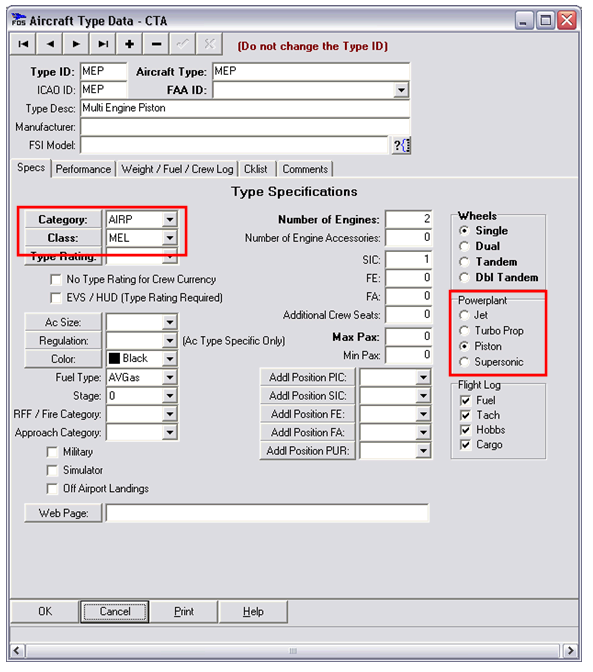
Task: Click in the Web Page text field
Action: click(x=267, y=513)
